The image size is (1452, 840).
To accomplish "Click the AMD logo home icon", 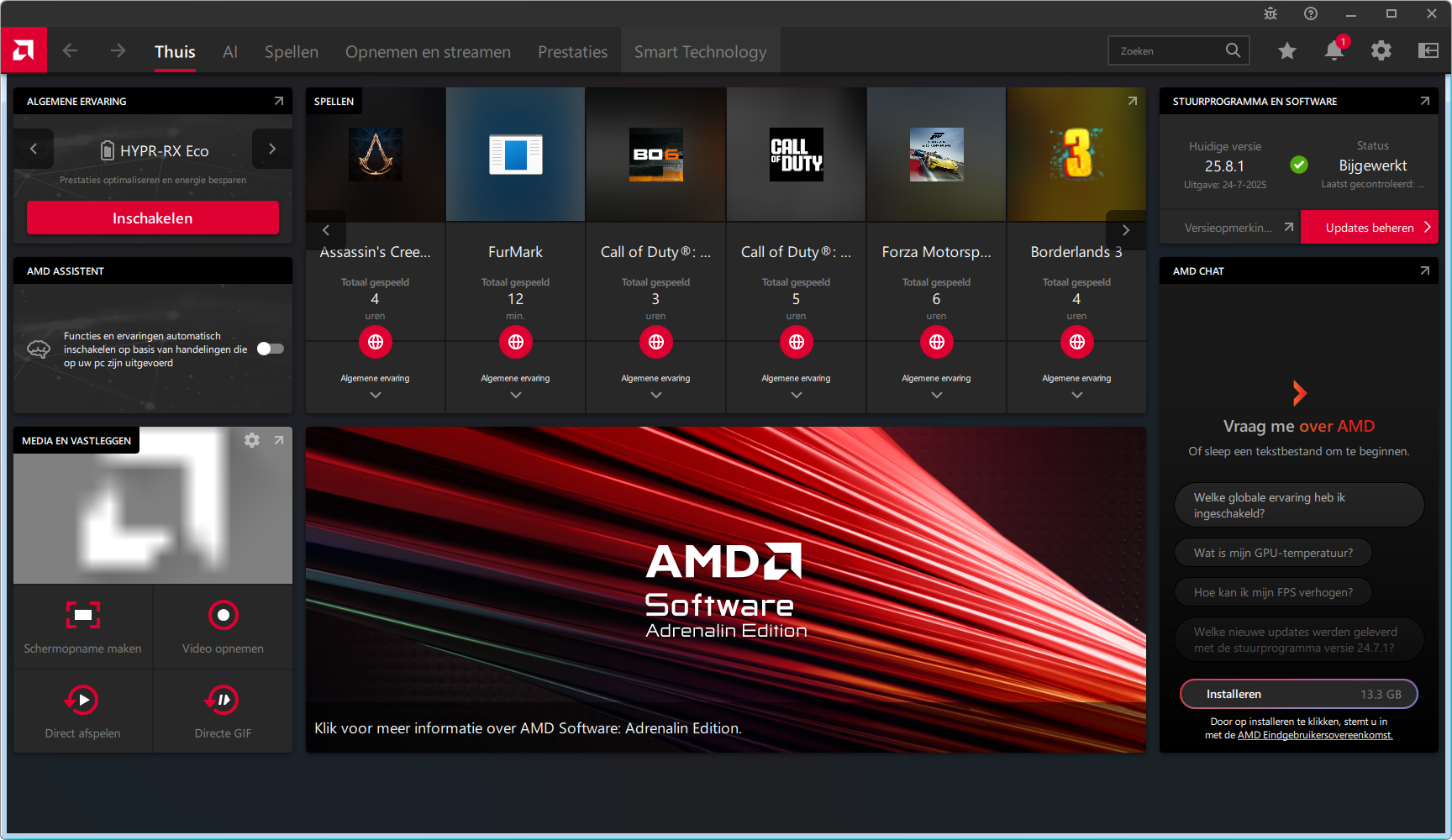I will click(x=24, y=50).
